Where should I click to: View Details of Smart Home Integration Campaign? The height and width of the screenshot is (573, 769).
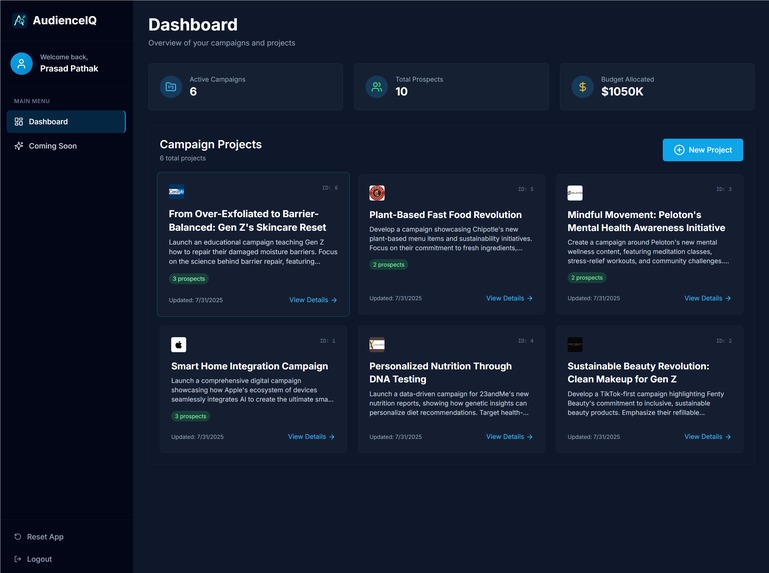pos(311,437)
